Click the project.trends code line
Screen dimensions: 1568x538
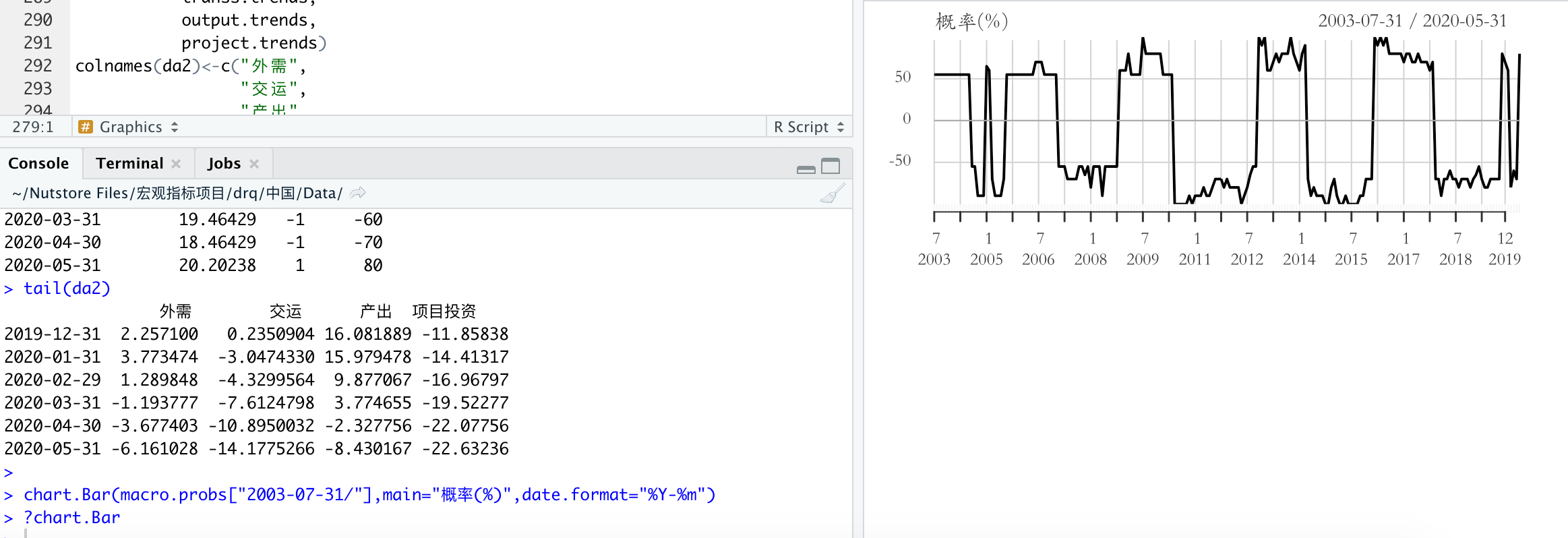(x=254, y=42)
